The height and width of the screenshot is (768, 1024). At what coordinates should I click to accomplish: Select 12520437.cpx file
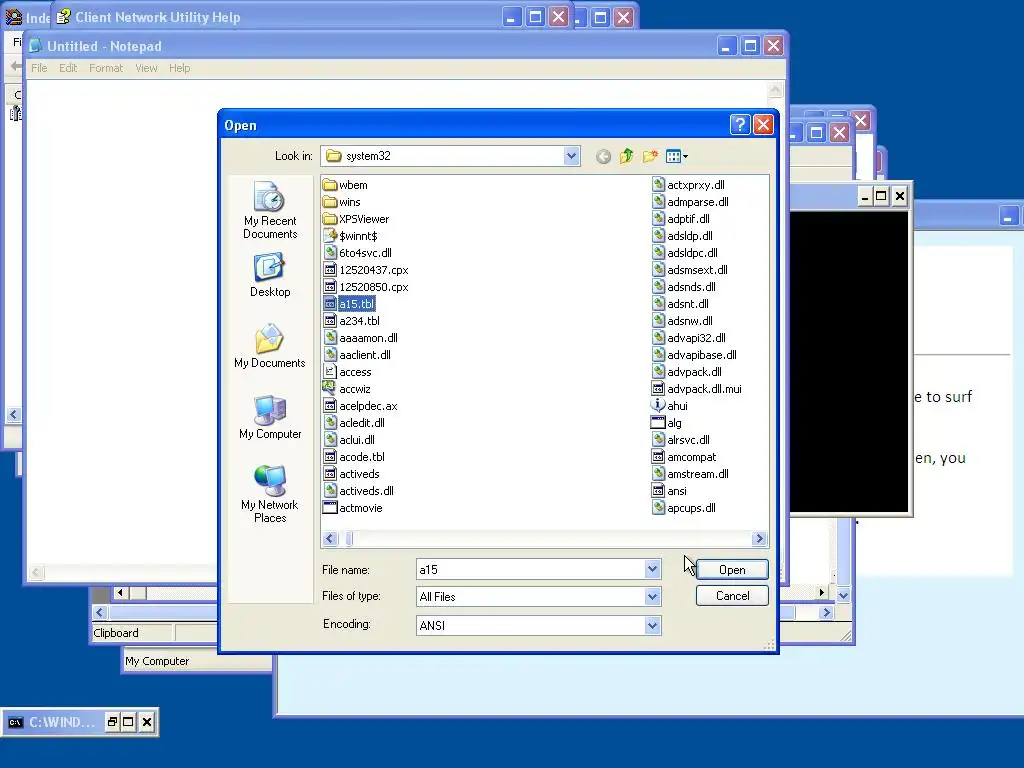coord(366,270)
